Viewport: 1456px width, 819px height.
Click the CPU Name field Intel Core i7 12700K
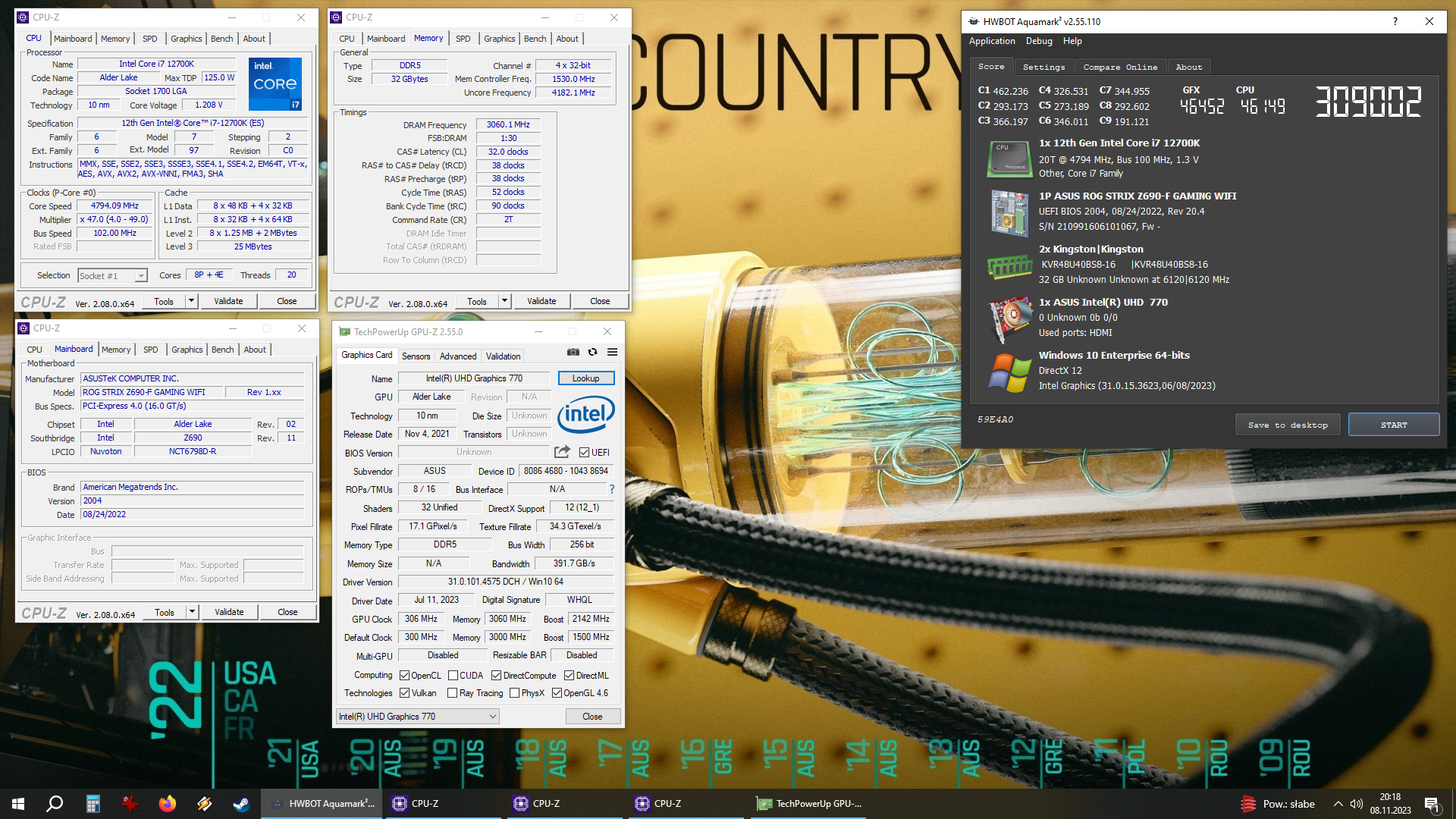(156, 64)
